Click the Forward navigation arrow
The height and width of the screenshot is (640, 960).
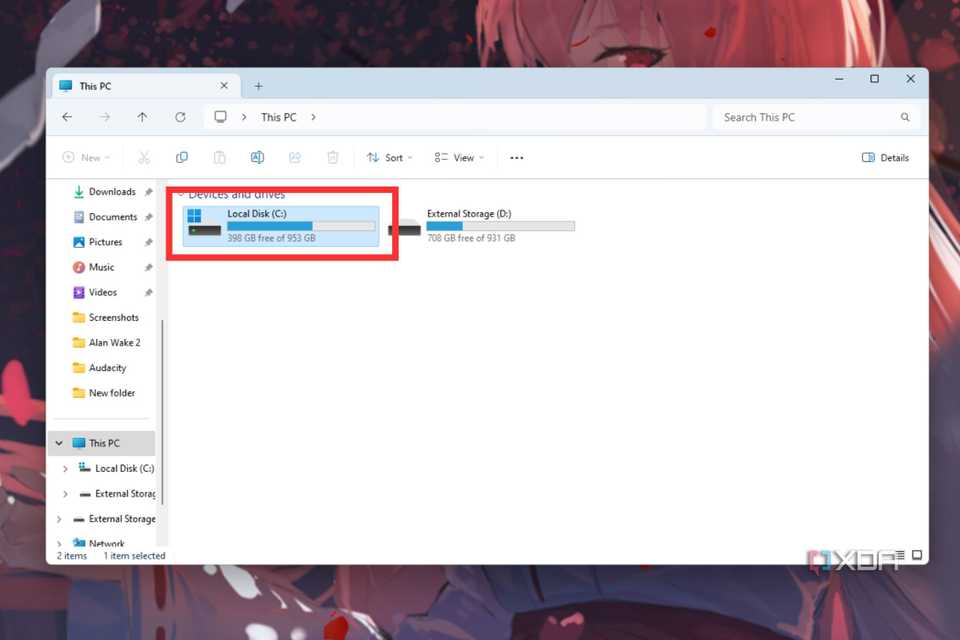(x=105, y=117)
